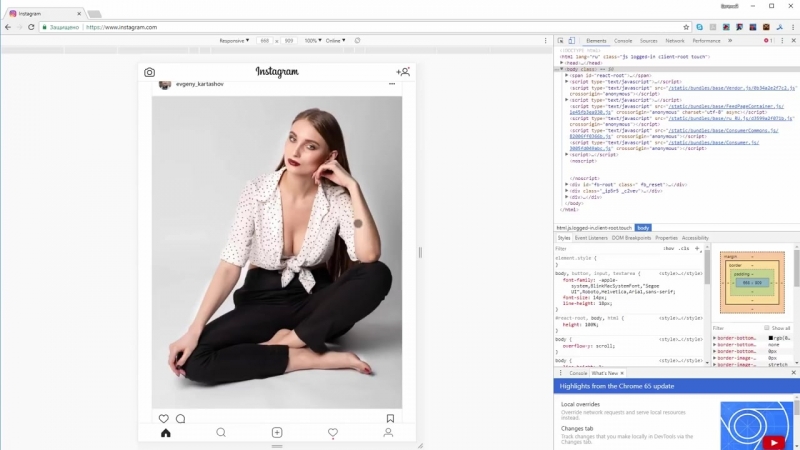Go back in browser history

coord(8,27)
